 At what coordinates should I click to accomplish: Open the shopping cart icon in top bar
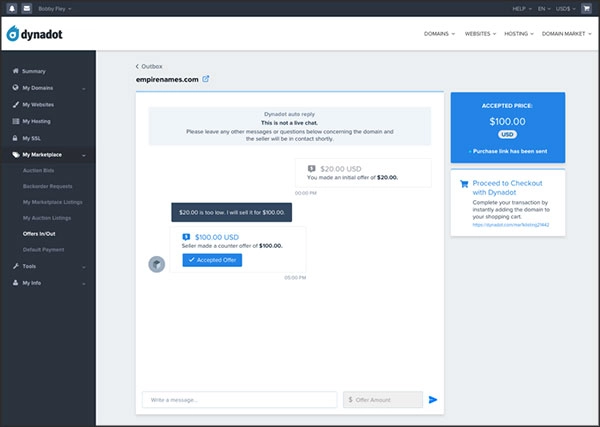point(586,8)
